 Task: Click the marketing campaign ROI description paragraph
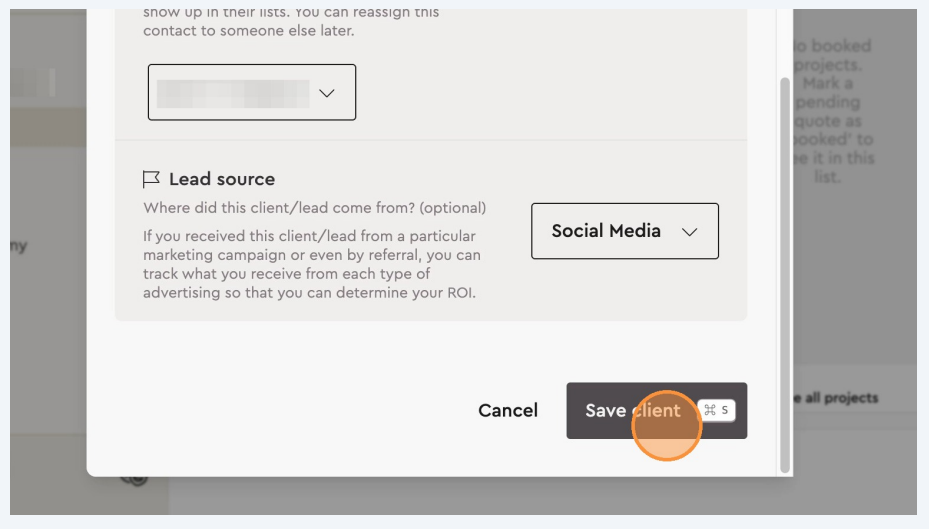point(311,265)
